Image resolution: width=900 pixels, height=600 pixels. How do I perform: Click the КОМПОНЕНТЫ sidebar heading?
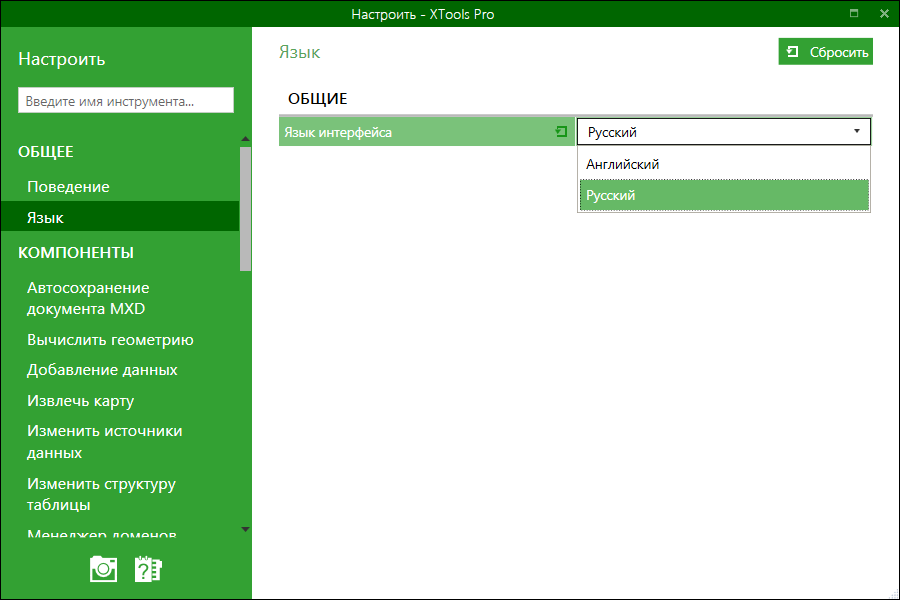(76, 253)
